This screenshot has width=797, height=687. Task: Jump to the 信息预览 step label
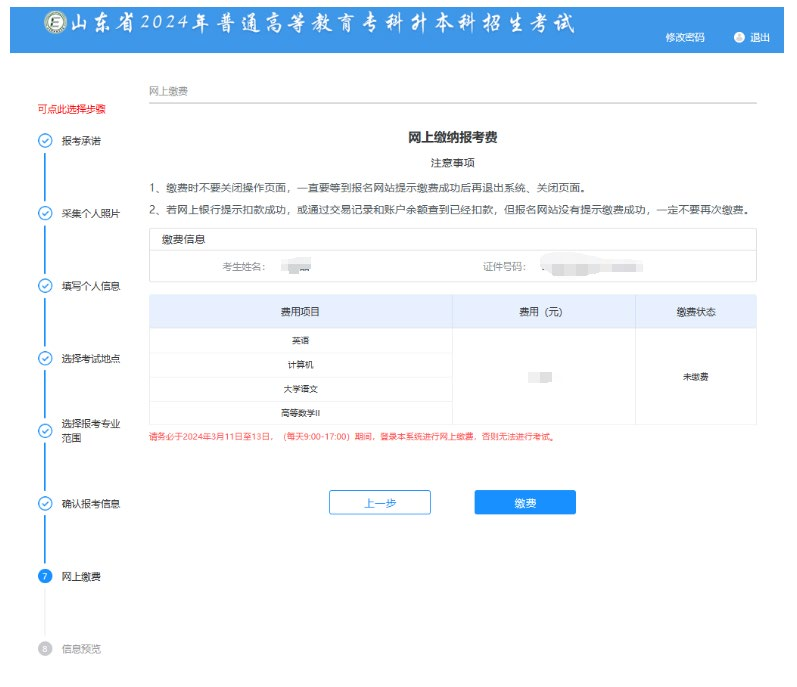click(x=81, y=648)
